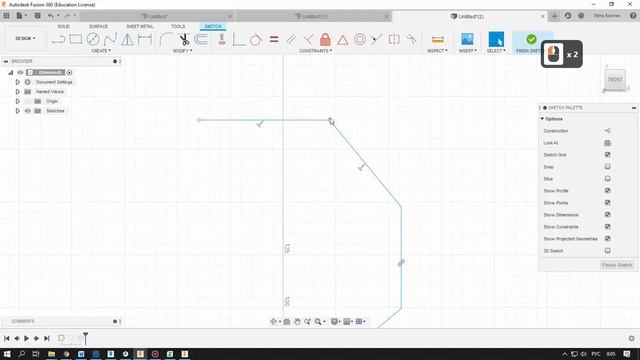Collapse the Options section in Sketch Palette
Screen dimensions: 640x360
coord(542,119)
